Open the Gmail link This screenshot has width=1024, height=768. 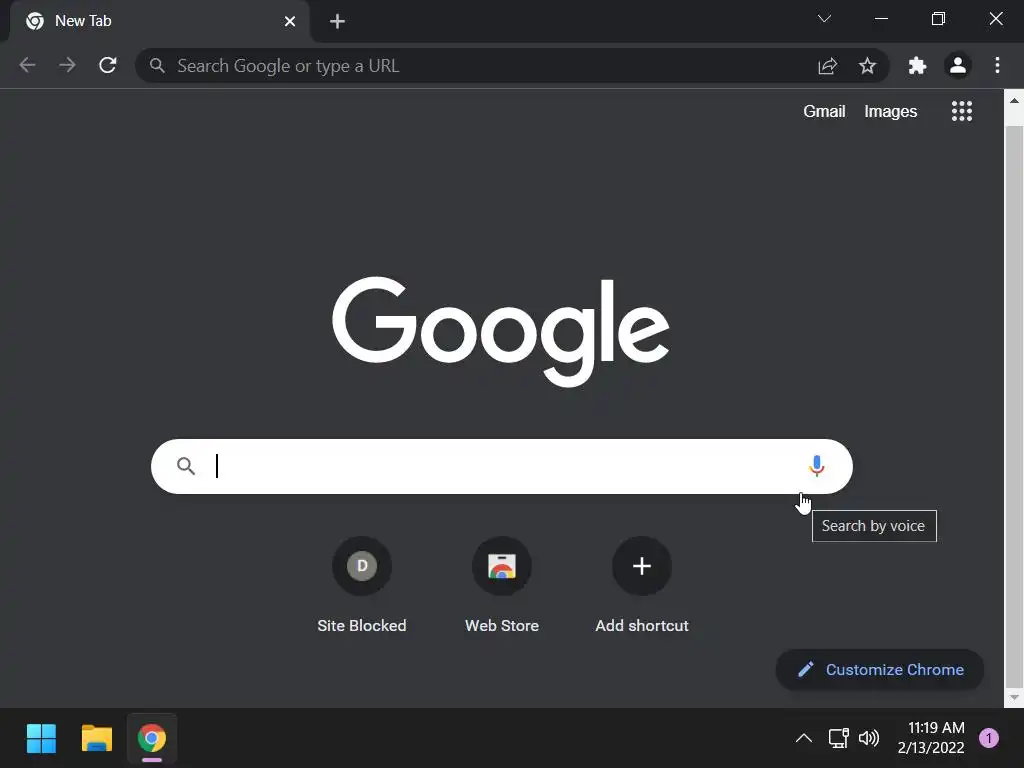click(x=824, y=112)
